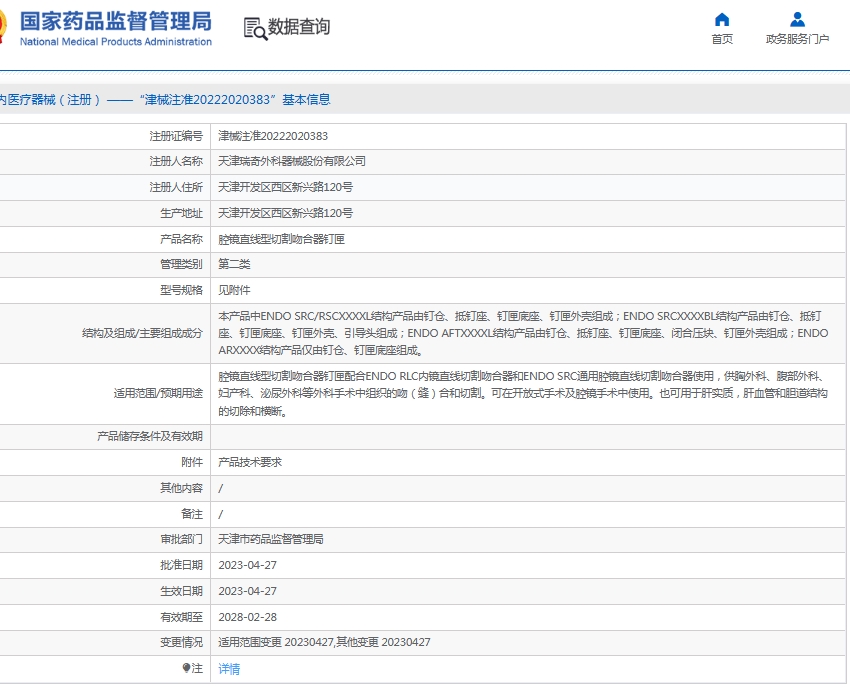Click the 备注 row label
This screenshot has height=687, width=850.
pyautogui.click(x=192, y=514)
